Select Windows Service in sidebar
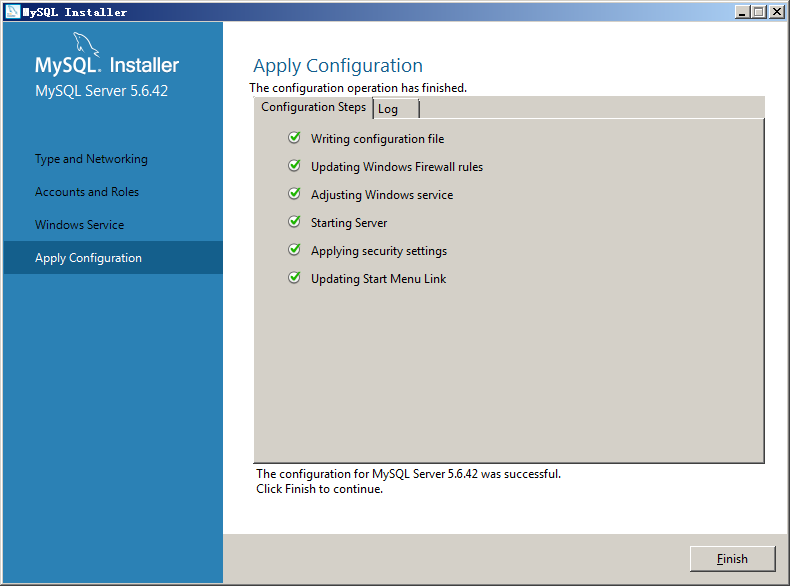This screenshot has width=790, height=586. pyautogui.click(x=79, y=225)
